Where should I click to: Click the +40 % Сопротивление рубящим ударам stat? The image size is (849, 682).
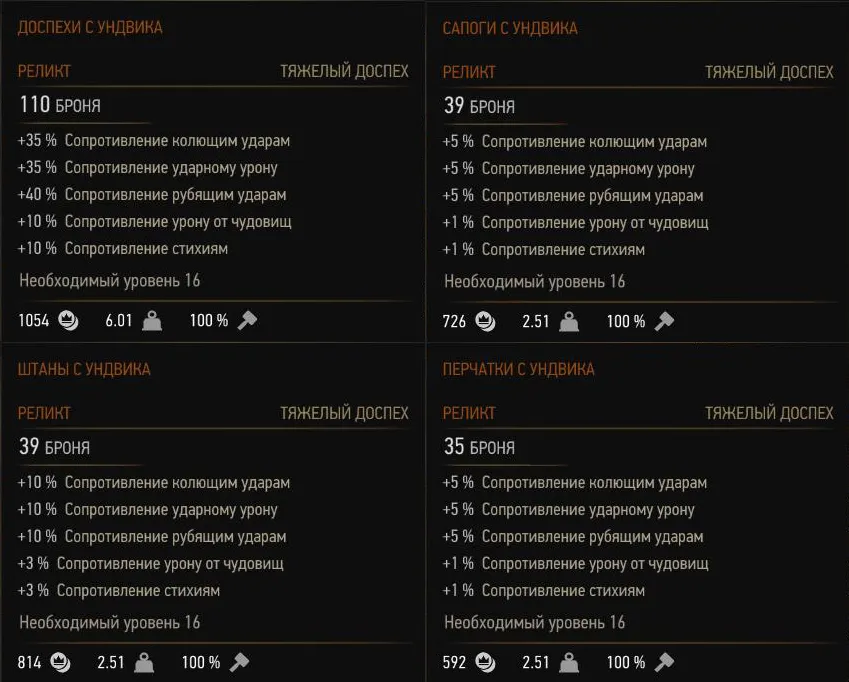152,195
